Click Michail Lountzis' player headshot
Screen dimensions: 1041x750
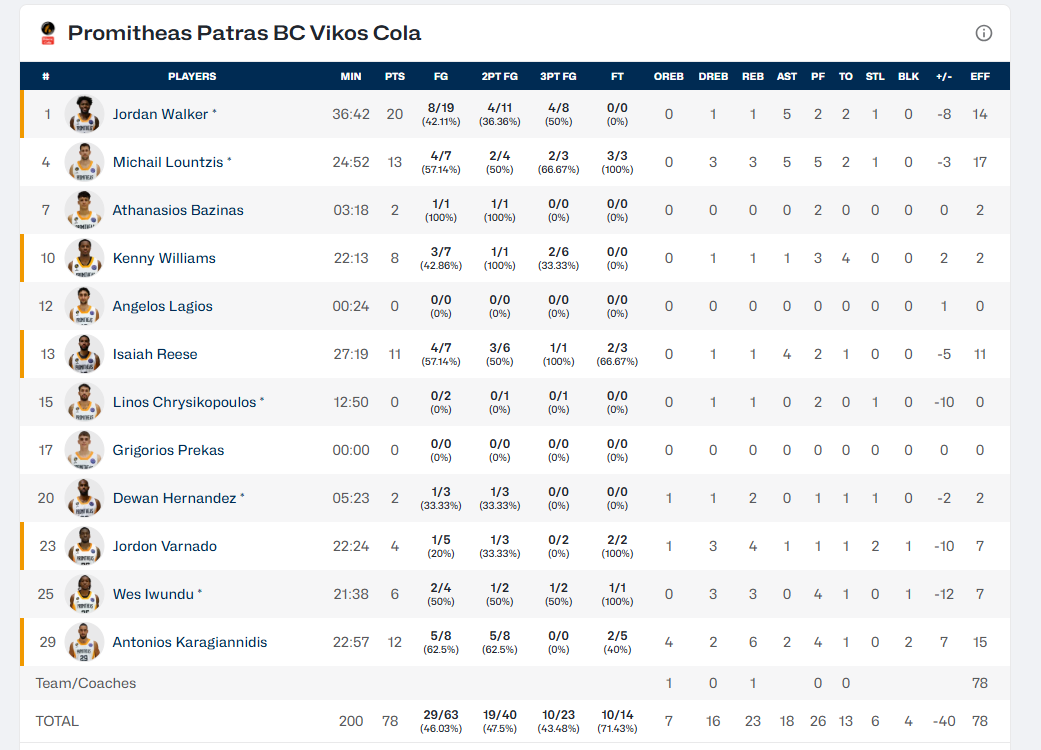85,162
